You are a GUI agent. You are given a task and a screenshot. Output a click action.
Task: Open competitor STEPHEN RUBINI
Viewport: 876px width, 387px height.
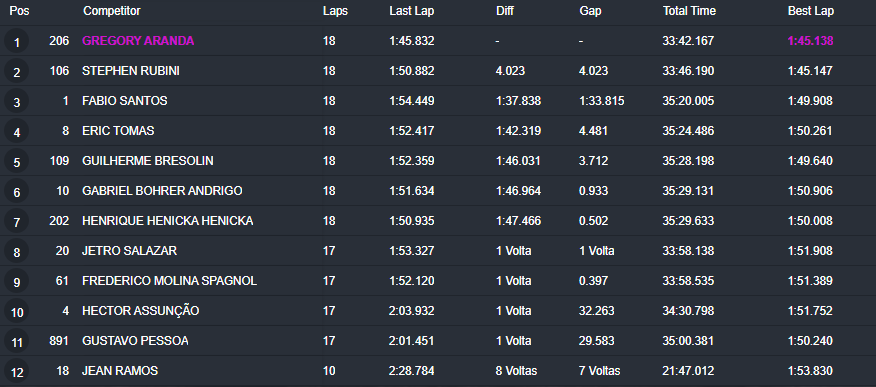(x=131, y=71)
